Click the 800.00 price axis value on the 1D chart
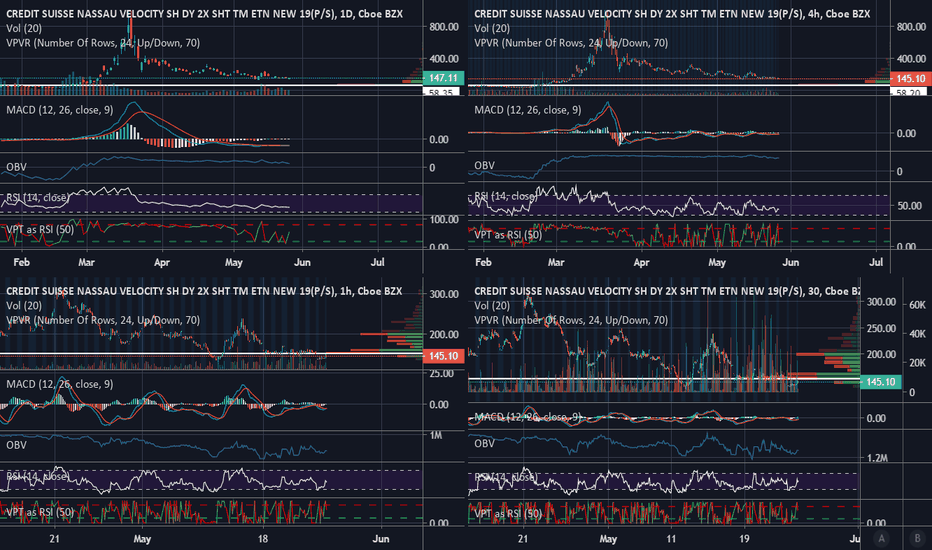The width and height of the screenshot is (932, 550). tap(444, 27)
